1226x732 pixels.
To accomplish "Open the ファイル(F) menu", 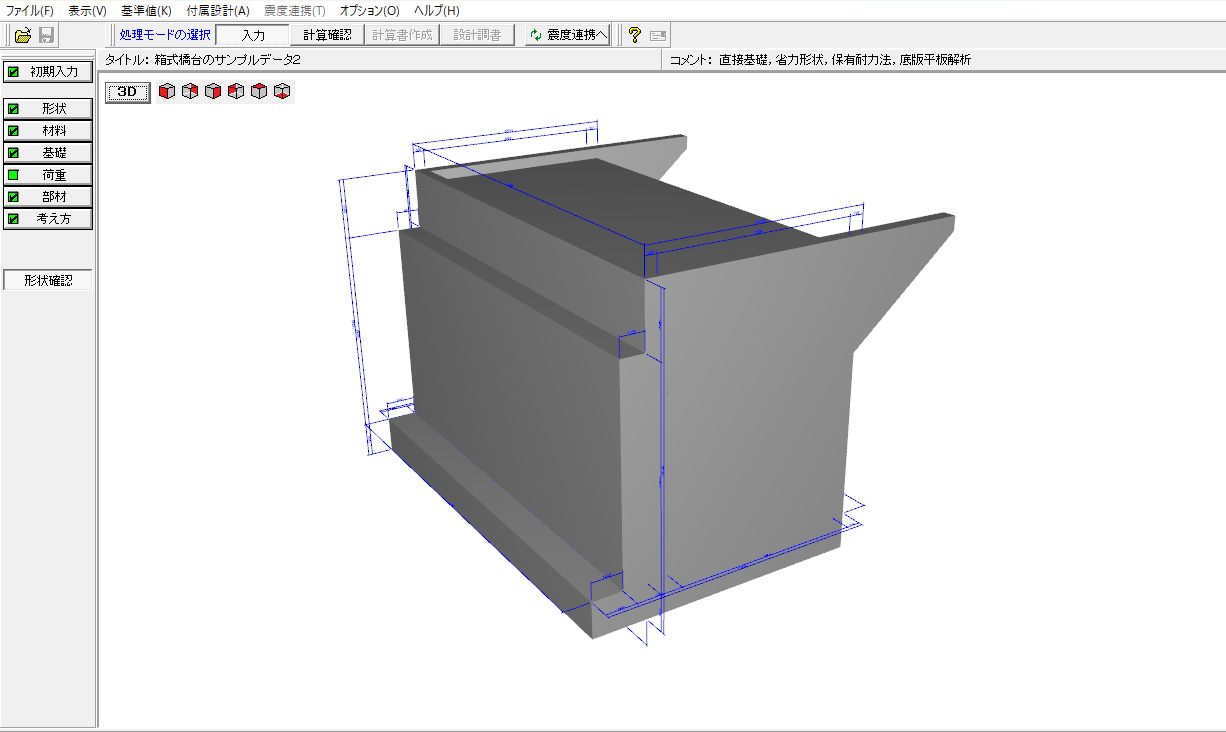I will (x=30, y=10).
